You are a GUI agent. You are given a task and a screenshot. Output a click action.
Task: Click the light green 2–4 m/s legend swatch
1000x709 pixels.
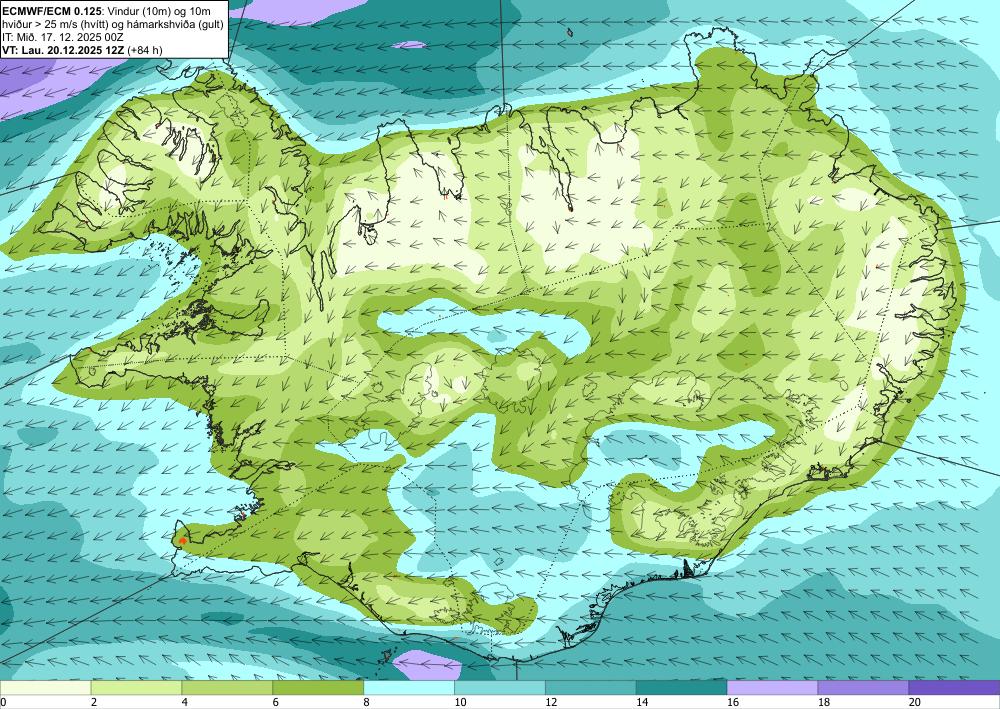tap(136, 687)
